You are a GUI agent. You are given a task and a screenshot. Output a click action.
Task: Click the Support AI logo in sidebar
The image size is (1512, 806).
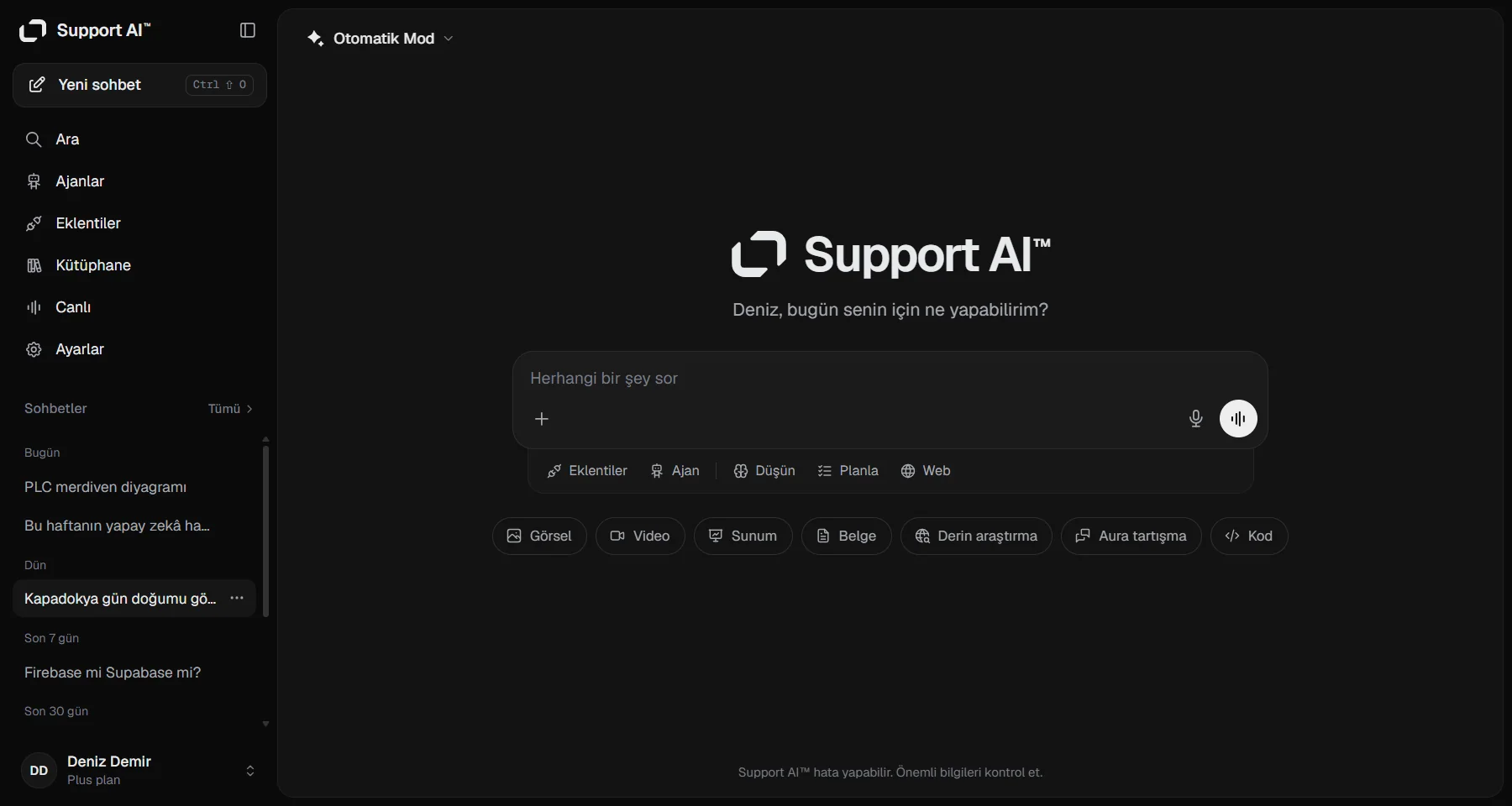(x=85, y=30)
